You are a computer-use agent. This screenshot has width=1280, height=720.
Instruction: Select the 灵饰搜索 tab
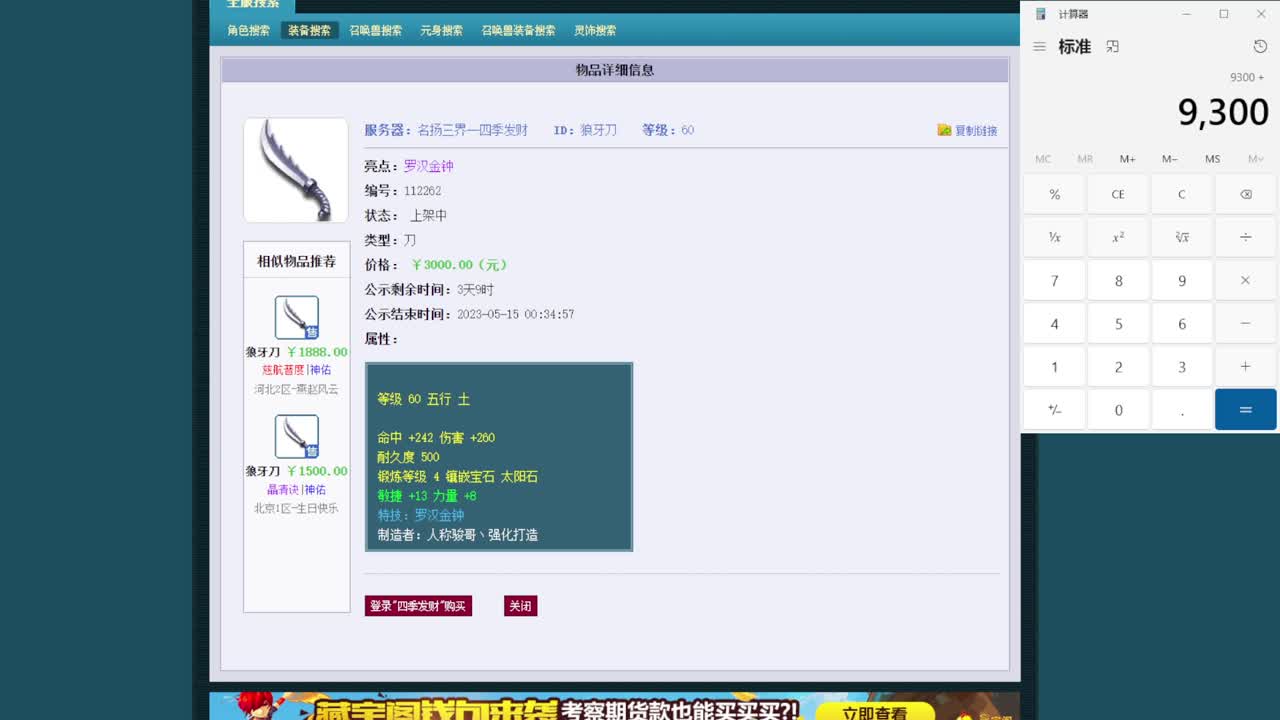593,30
